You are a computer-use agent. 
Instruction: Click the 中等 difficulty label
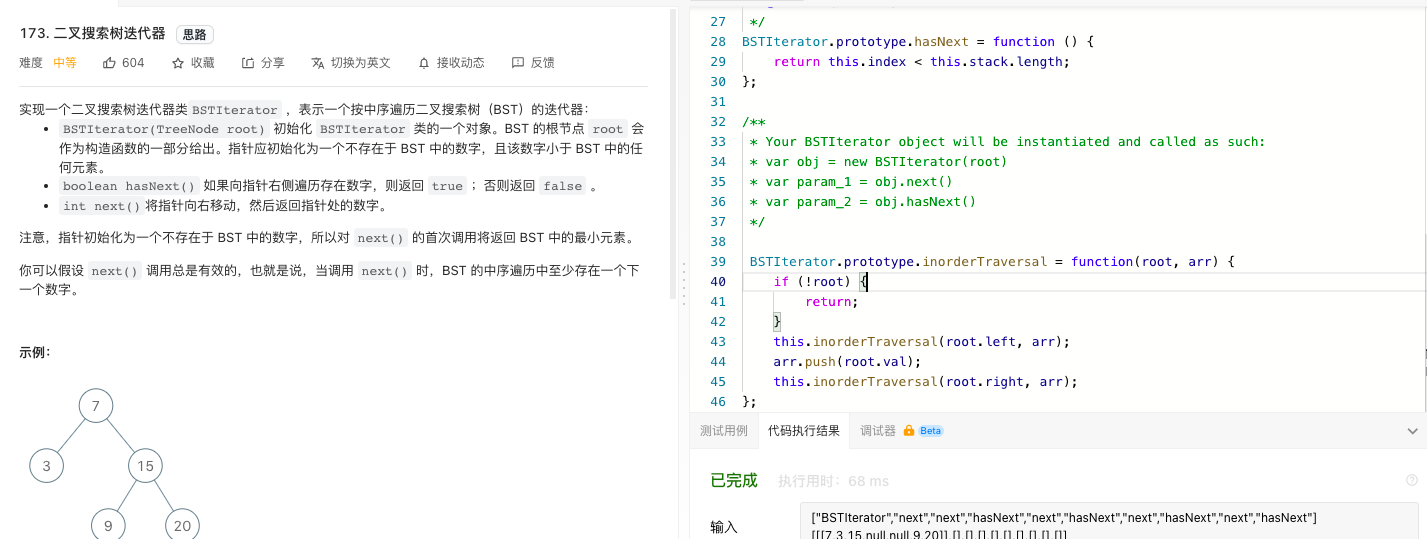pos(65,63)
